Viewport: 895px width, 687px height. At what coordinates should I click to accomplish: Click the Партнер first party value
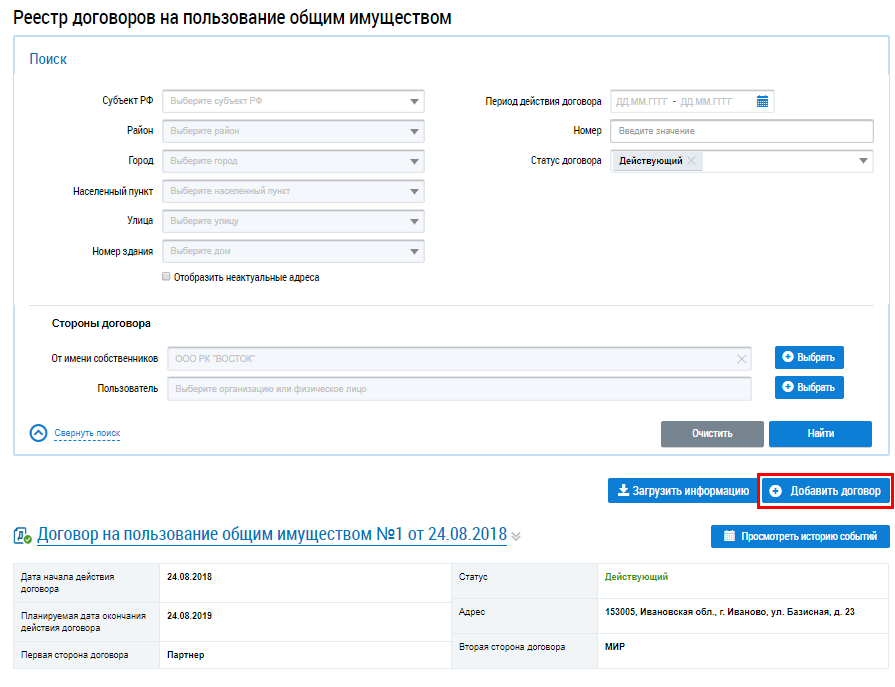(x=186, y=655)
